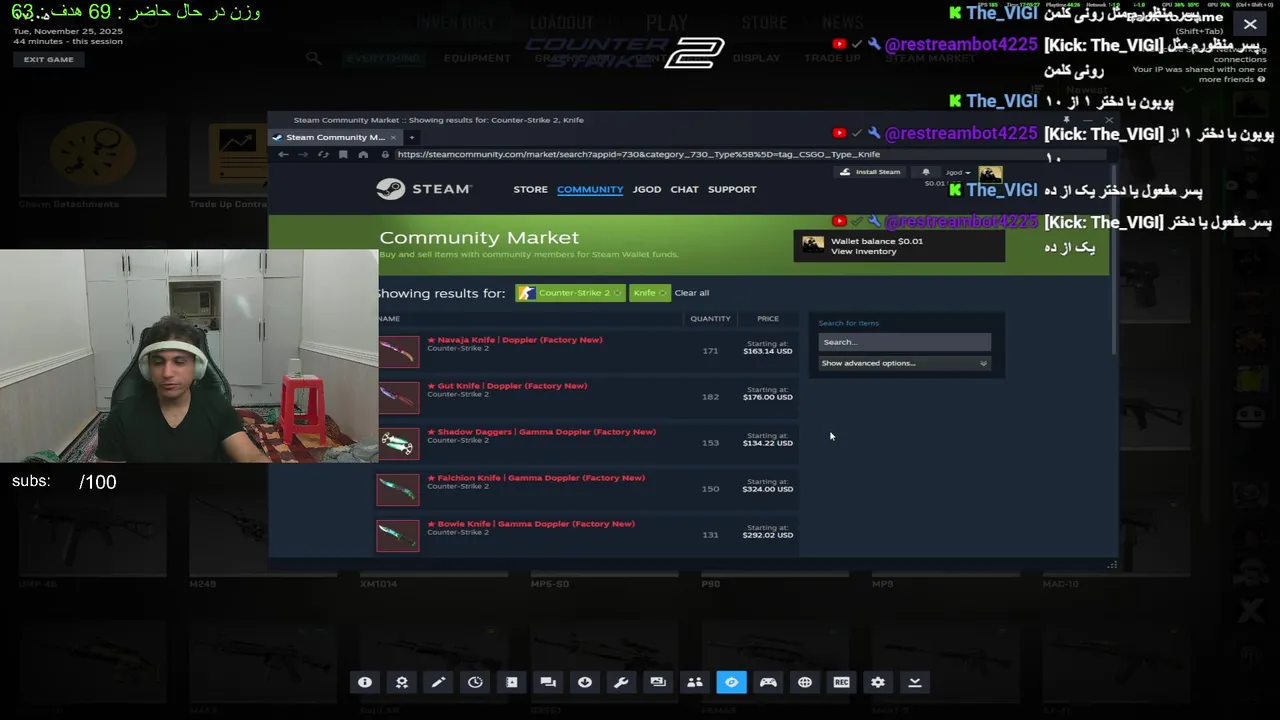Click the Navaja Knife thumbnail image

(x=398, y=351)
